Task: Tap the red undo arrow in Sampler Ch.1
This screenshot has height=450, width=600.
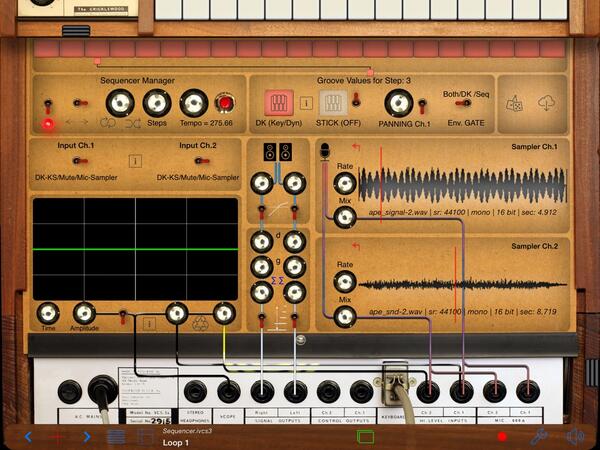Action: click(x=356, y=147)
